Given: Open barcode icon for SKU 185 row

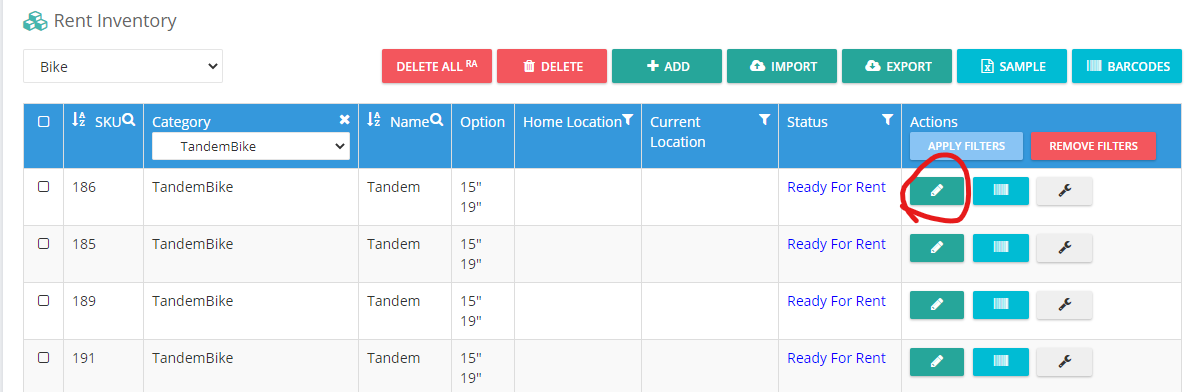Looking at the screenshot, I should pyautogui.click(x=1001, y=247).
